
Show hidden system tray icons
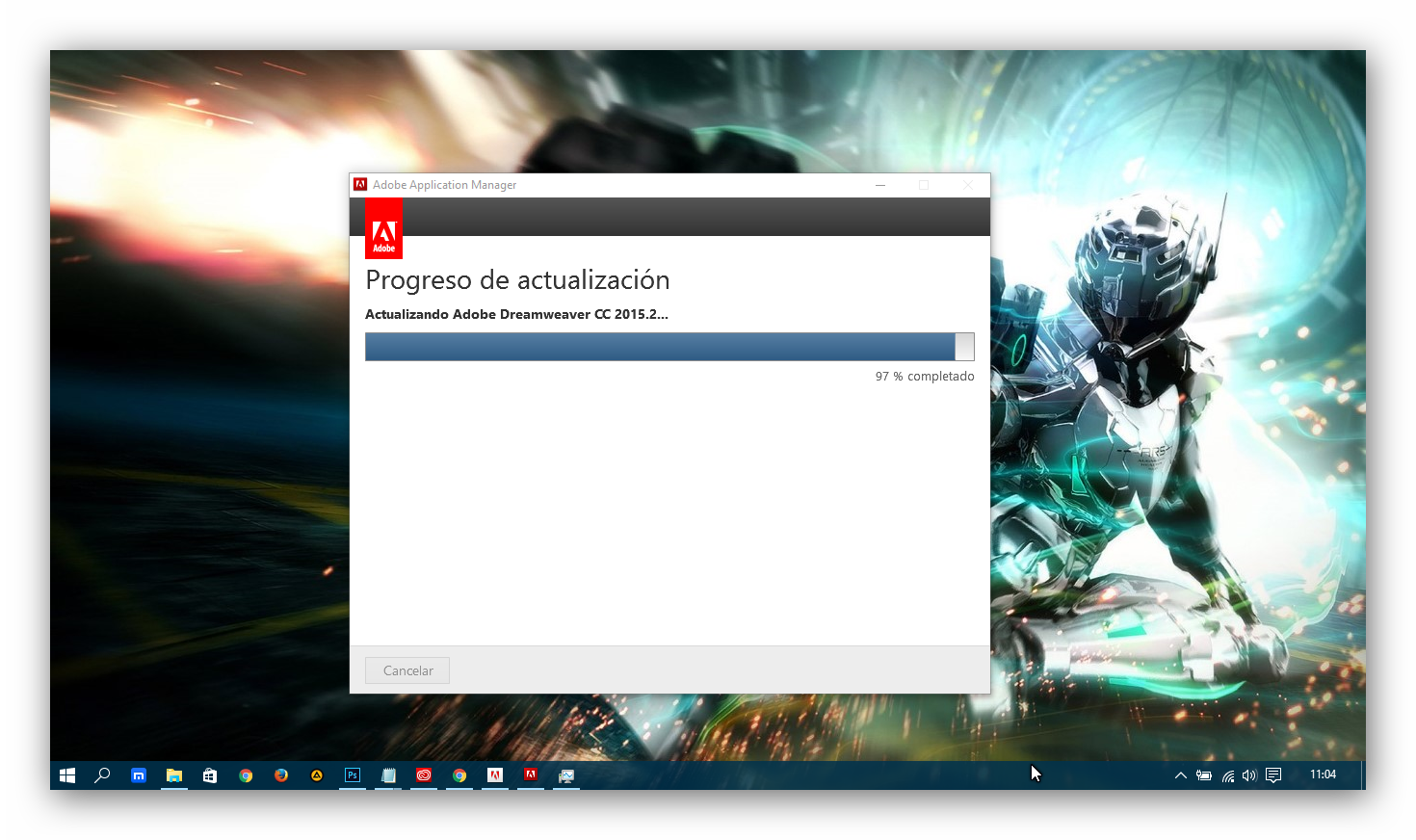click(x=1180, y=775)
